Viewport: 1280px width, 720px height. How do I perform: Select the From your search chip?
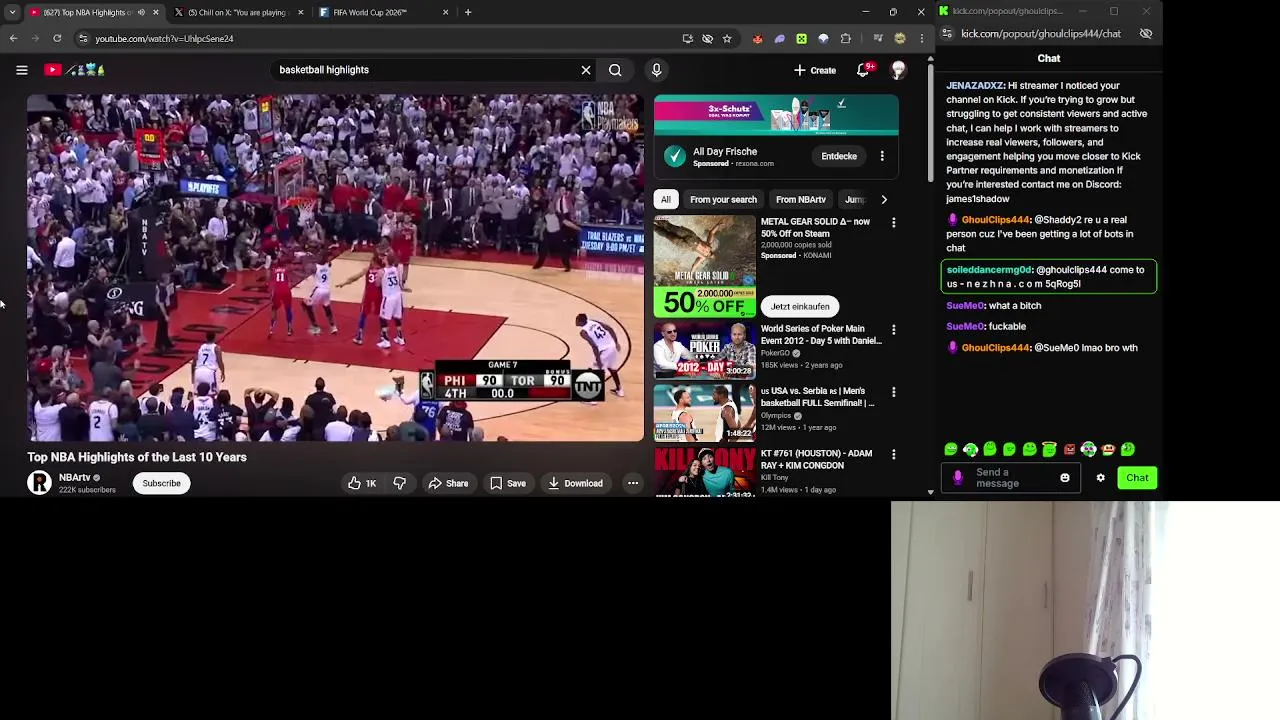click(x=723, y=199)
